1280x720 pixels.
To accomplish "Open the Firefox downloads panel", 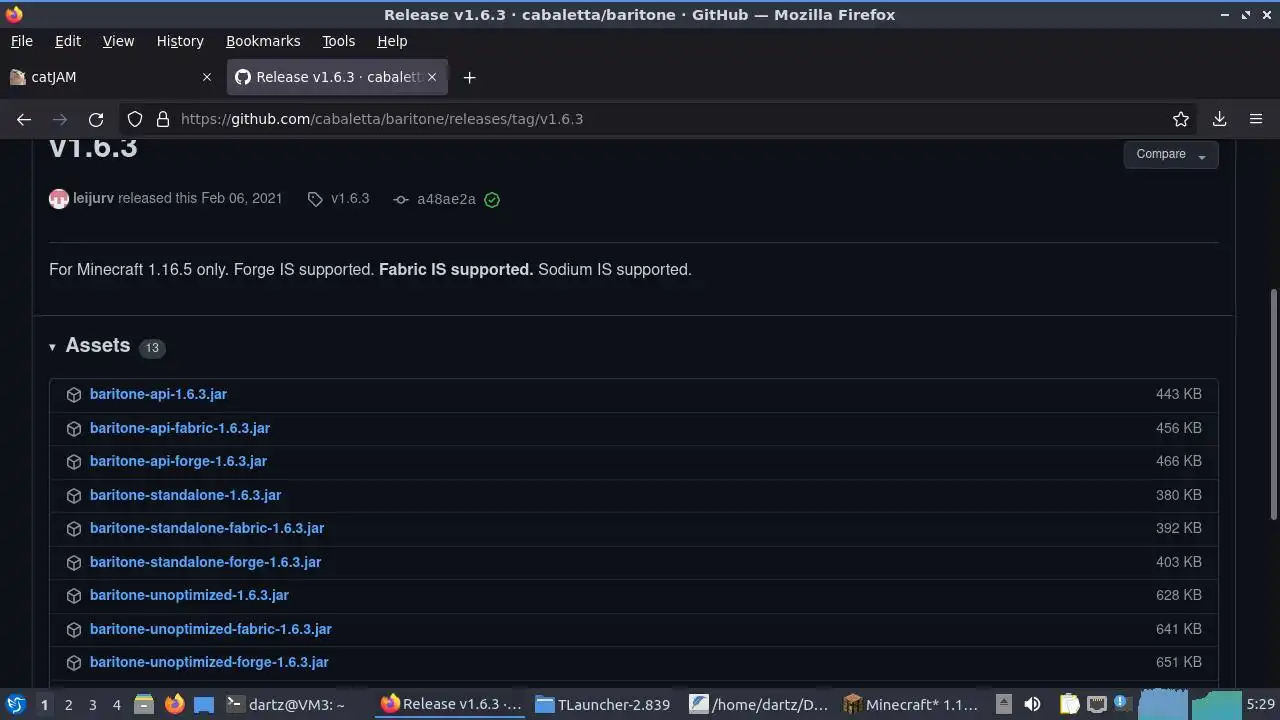I will coord(1219,119).
